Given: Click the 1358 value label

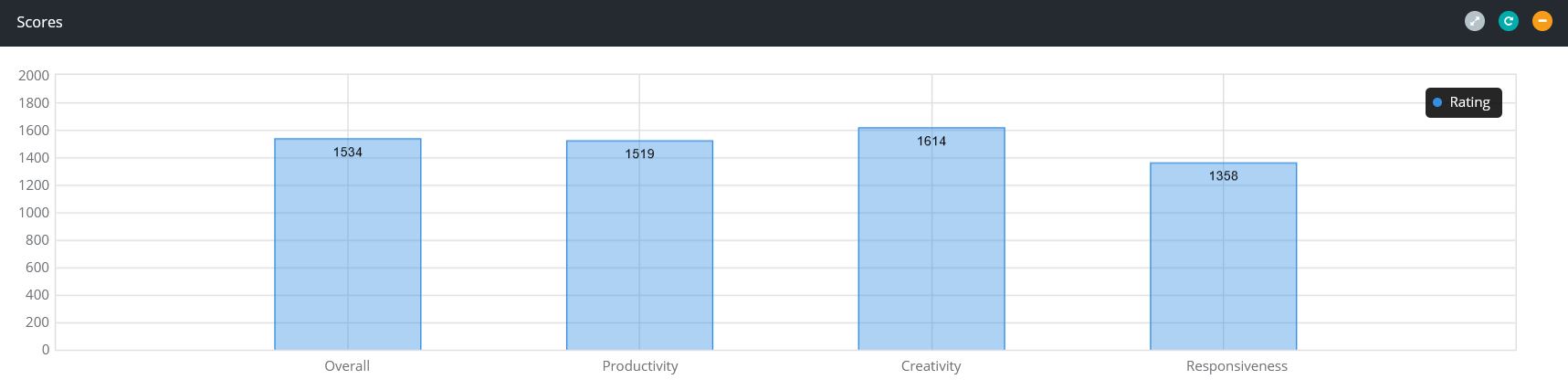Looking at the screenshot, I should pyautogui.click(x=1223, y=175).
